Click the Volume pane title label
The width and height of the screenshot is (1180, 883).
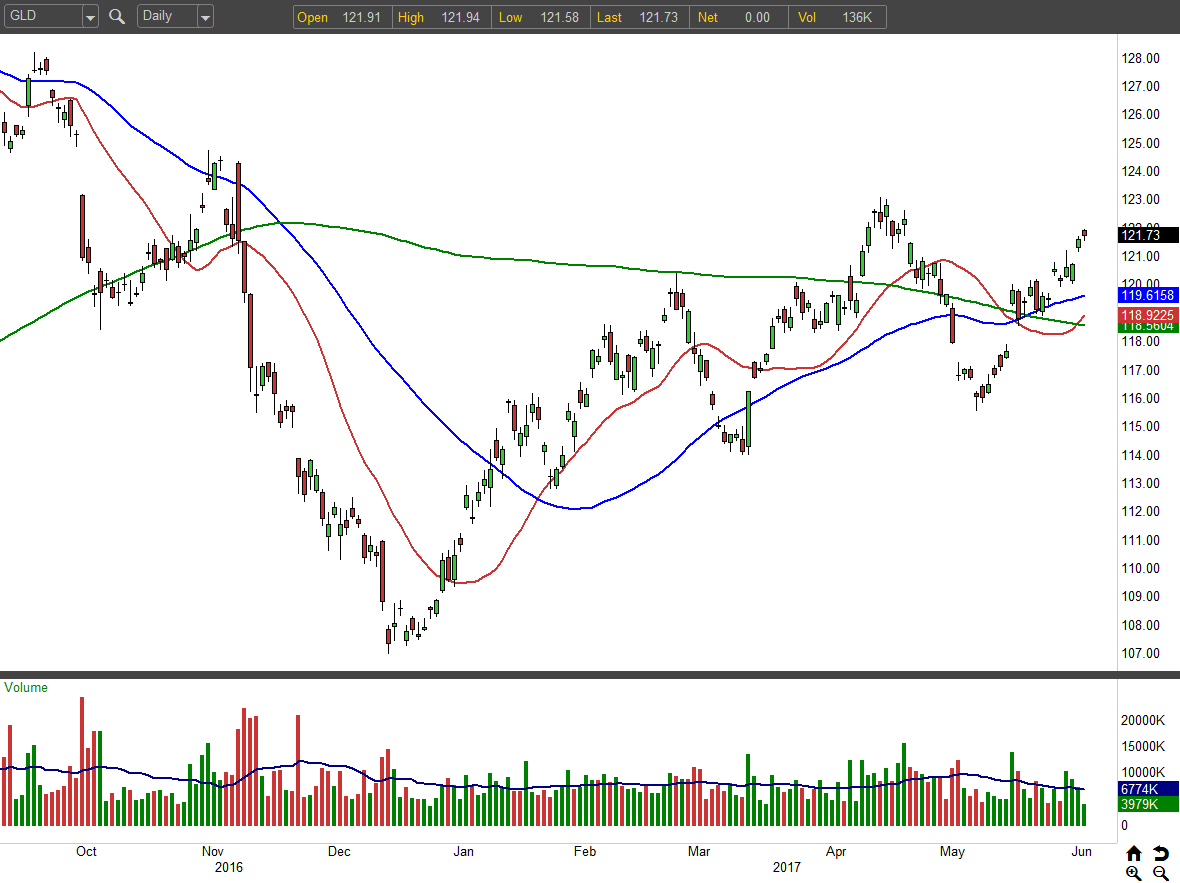(x=25, y=687)
